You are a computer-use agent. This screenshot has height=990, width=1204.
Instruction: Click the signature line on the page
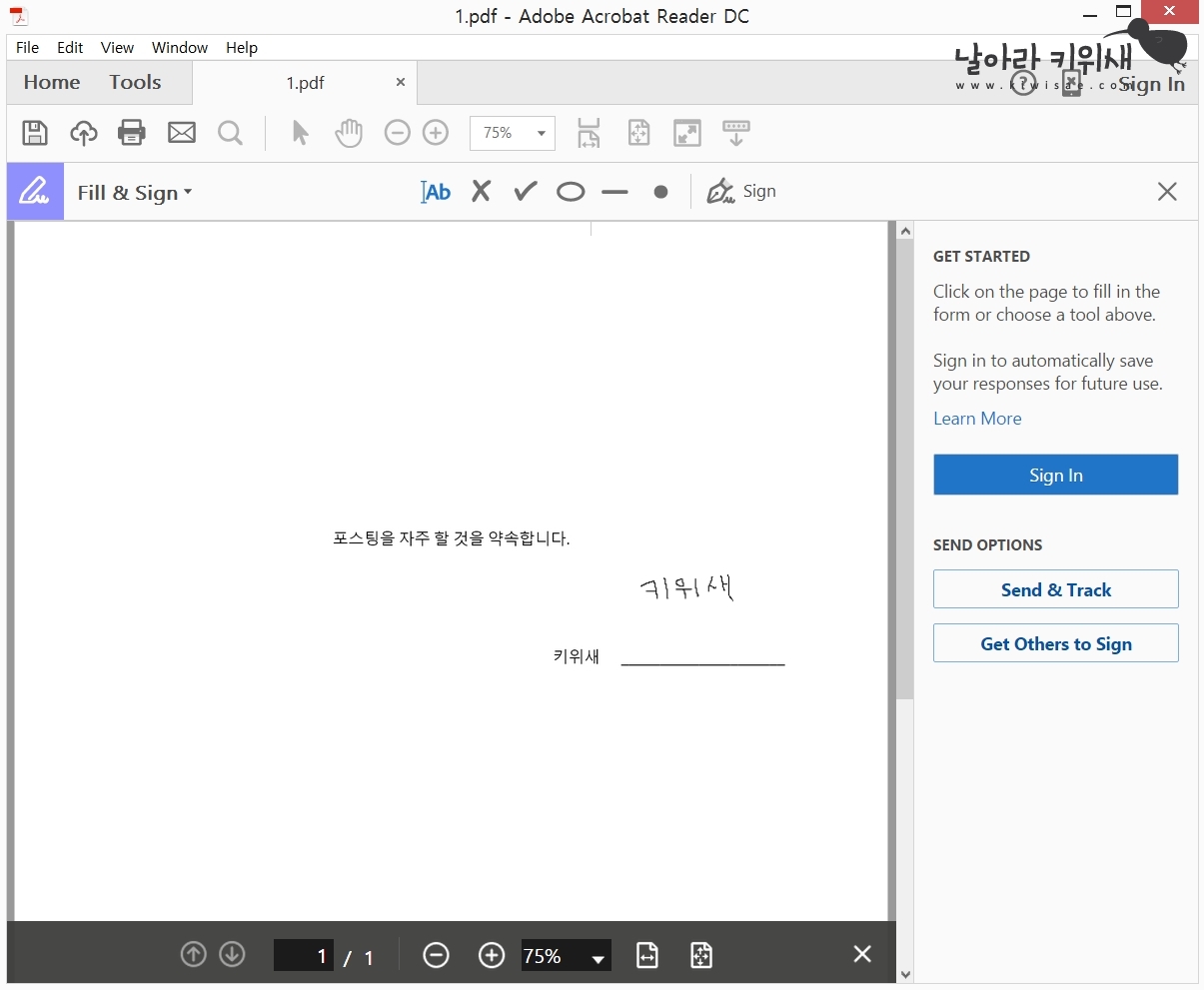(x=702, y=663)
